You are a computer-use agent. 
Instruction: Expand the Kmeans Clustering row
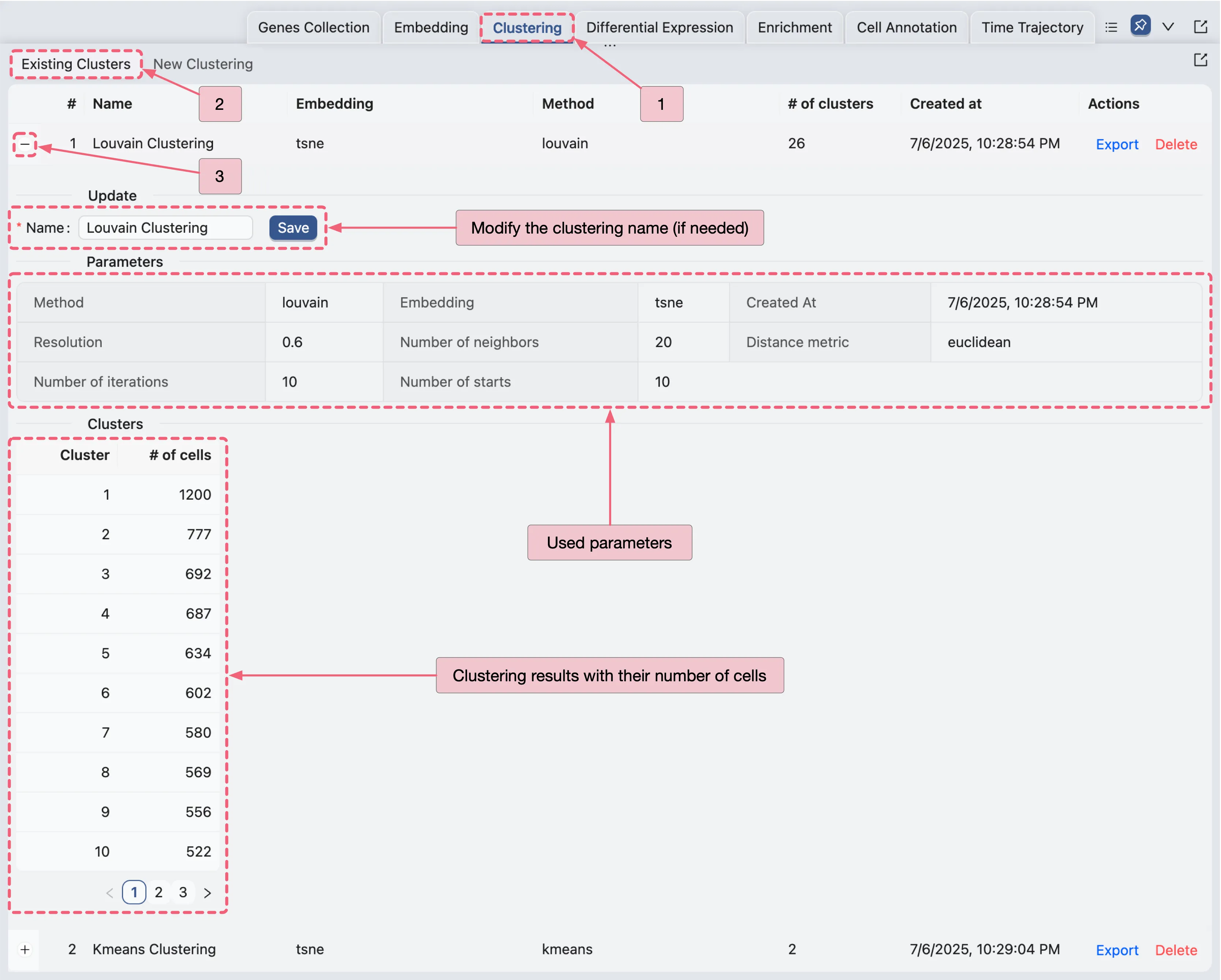pyautogui.click(x=25, y=950)
